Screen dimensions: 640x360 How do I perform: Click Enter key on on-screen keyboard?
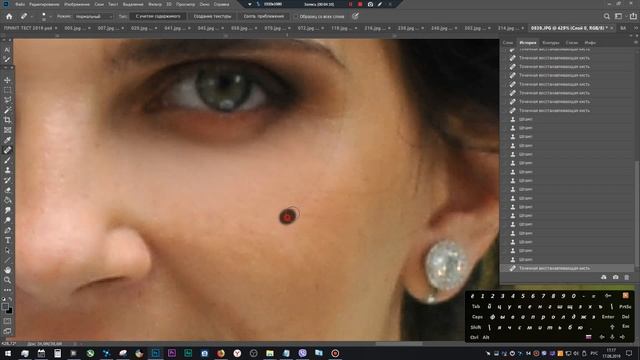[x=608, y=317]
